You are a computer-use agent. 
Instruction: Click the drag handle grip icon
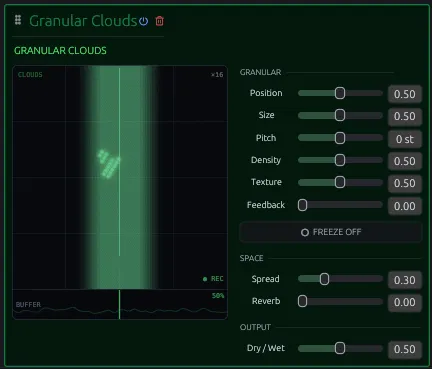click(x=18, y=20)
